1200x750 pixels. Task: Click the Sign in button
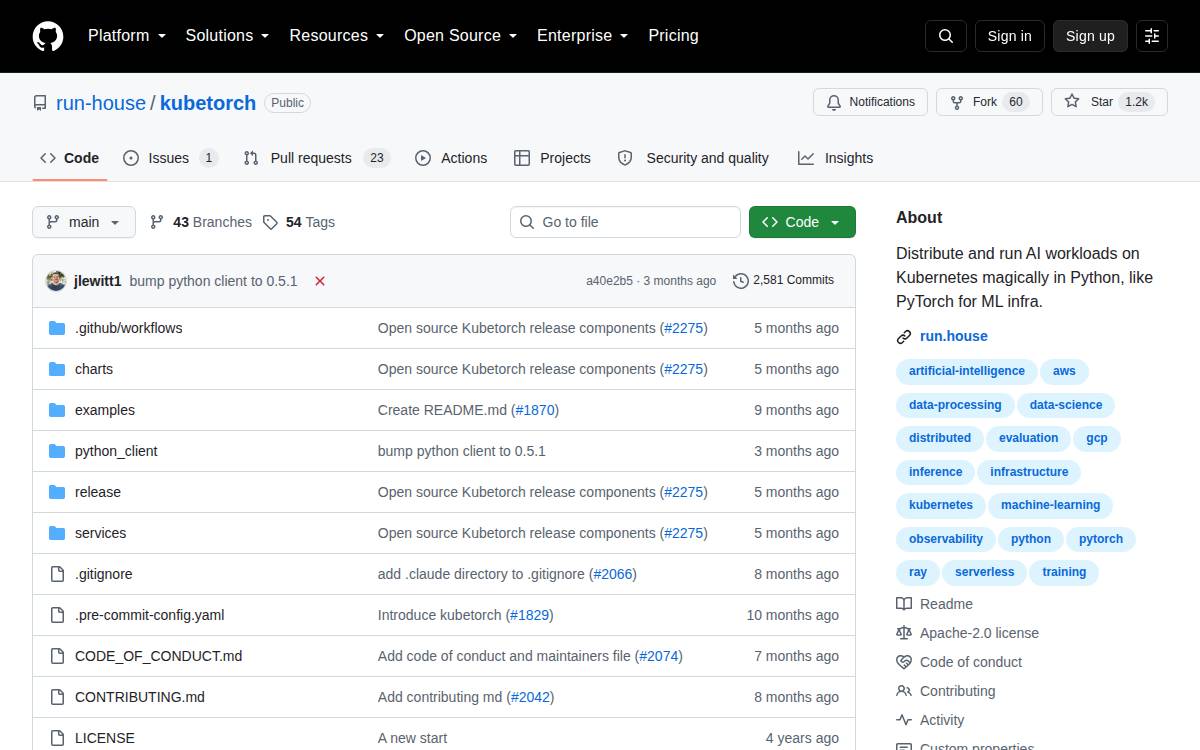[1009, 36]
